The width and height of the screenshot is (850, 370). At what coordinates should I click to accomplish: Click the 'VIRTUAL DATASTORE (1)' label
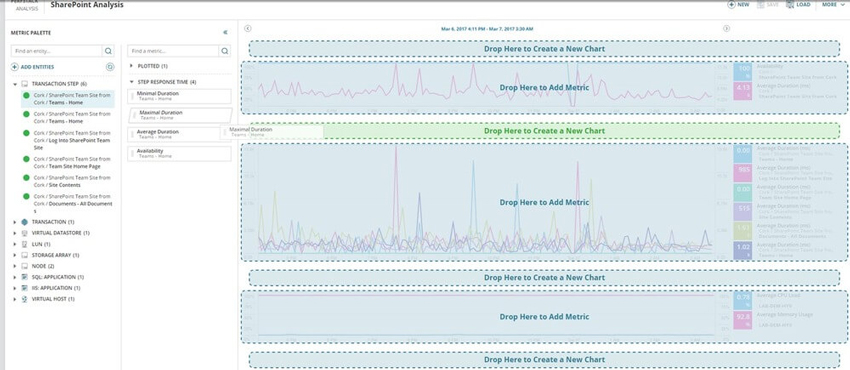pyautogui.click(x=61, y=233)
